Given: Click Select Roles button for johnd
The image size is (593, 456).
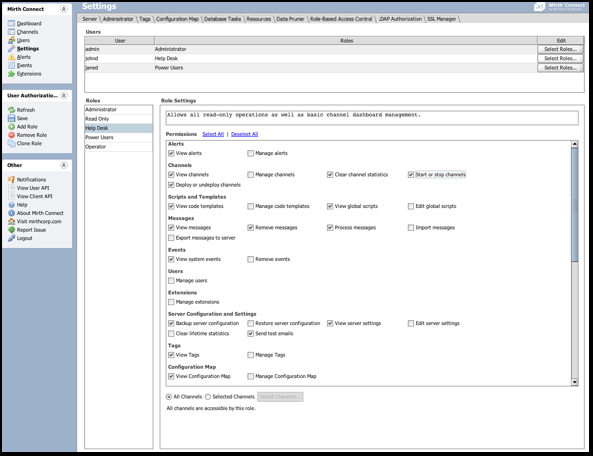Looking at the screenshot, I should click(560, 59).
